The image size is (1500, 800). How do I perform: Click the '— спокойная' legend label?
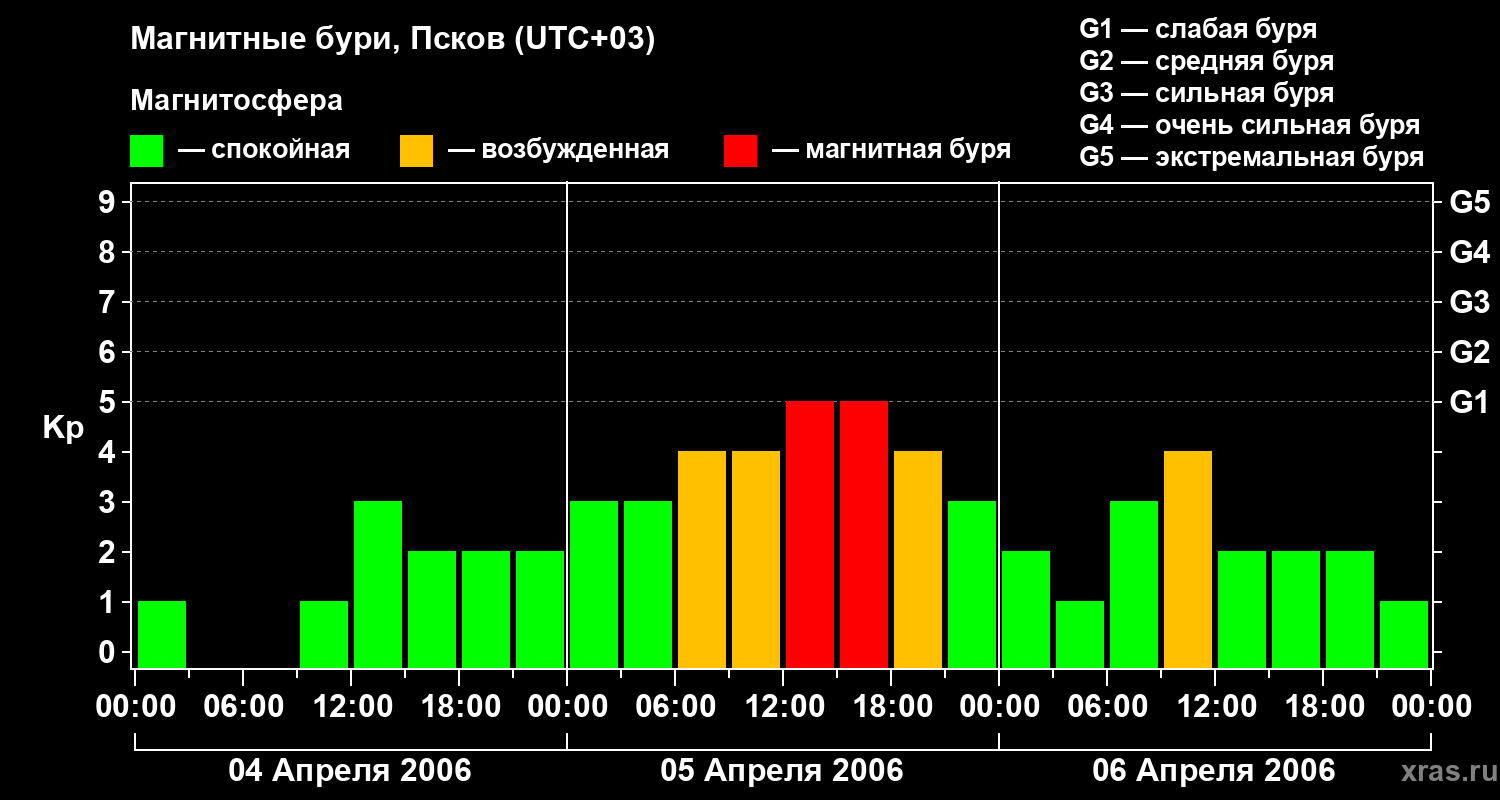(x=264, y=150)
